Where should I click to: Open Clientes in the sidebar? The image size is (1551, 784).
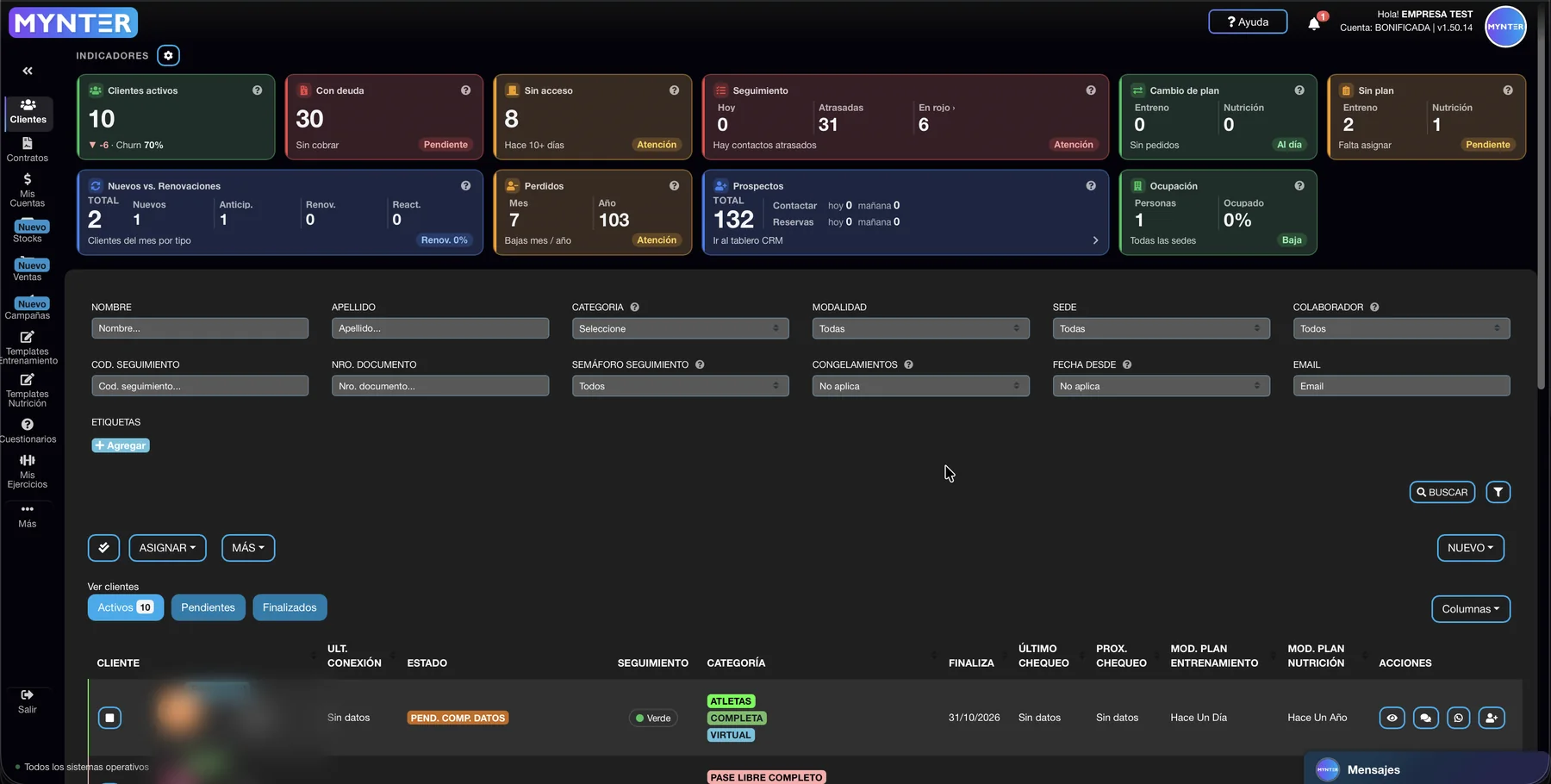click(28, 111)
